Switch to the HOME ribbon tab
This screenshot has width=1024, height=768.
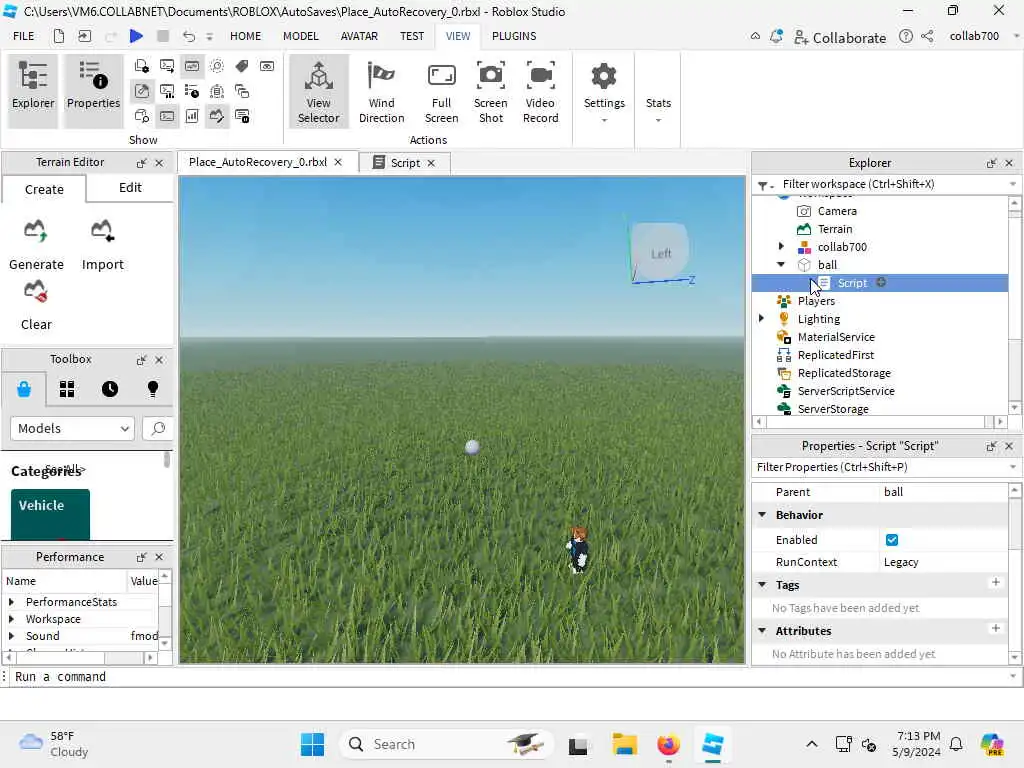[246, 36]
